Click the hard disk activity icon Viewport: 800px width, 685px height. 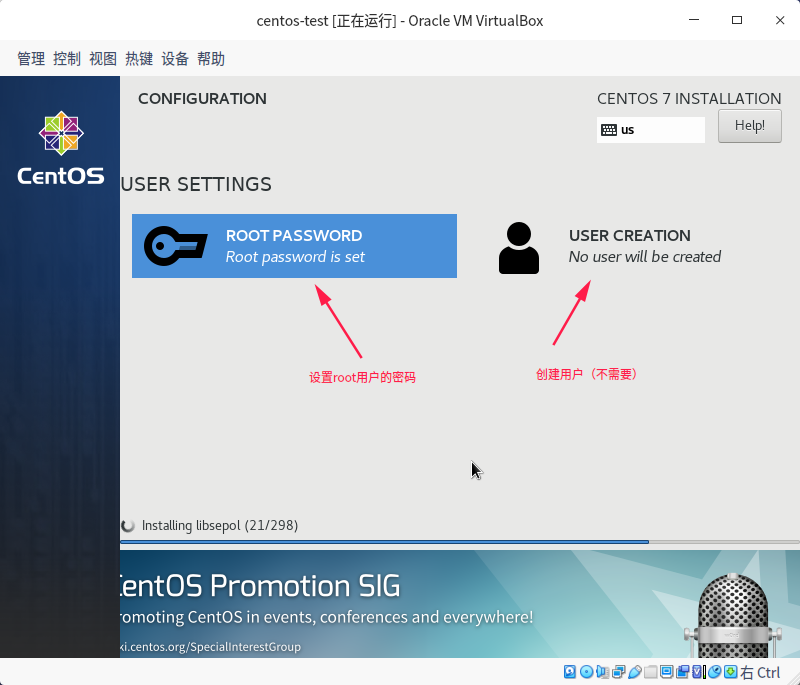pos(569,672)
